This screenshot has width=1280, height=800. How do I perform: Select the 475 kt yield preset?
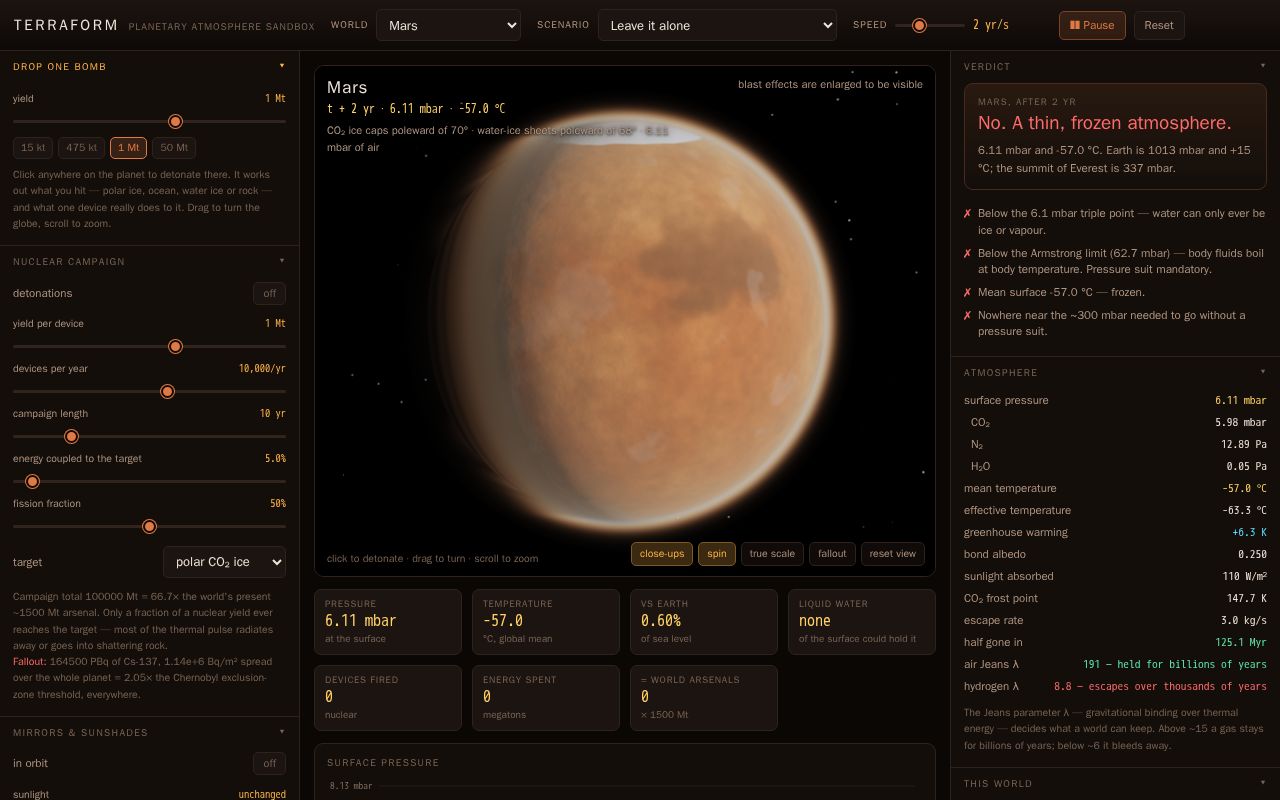point(81,147)
